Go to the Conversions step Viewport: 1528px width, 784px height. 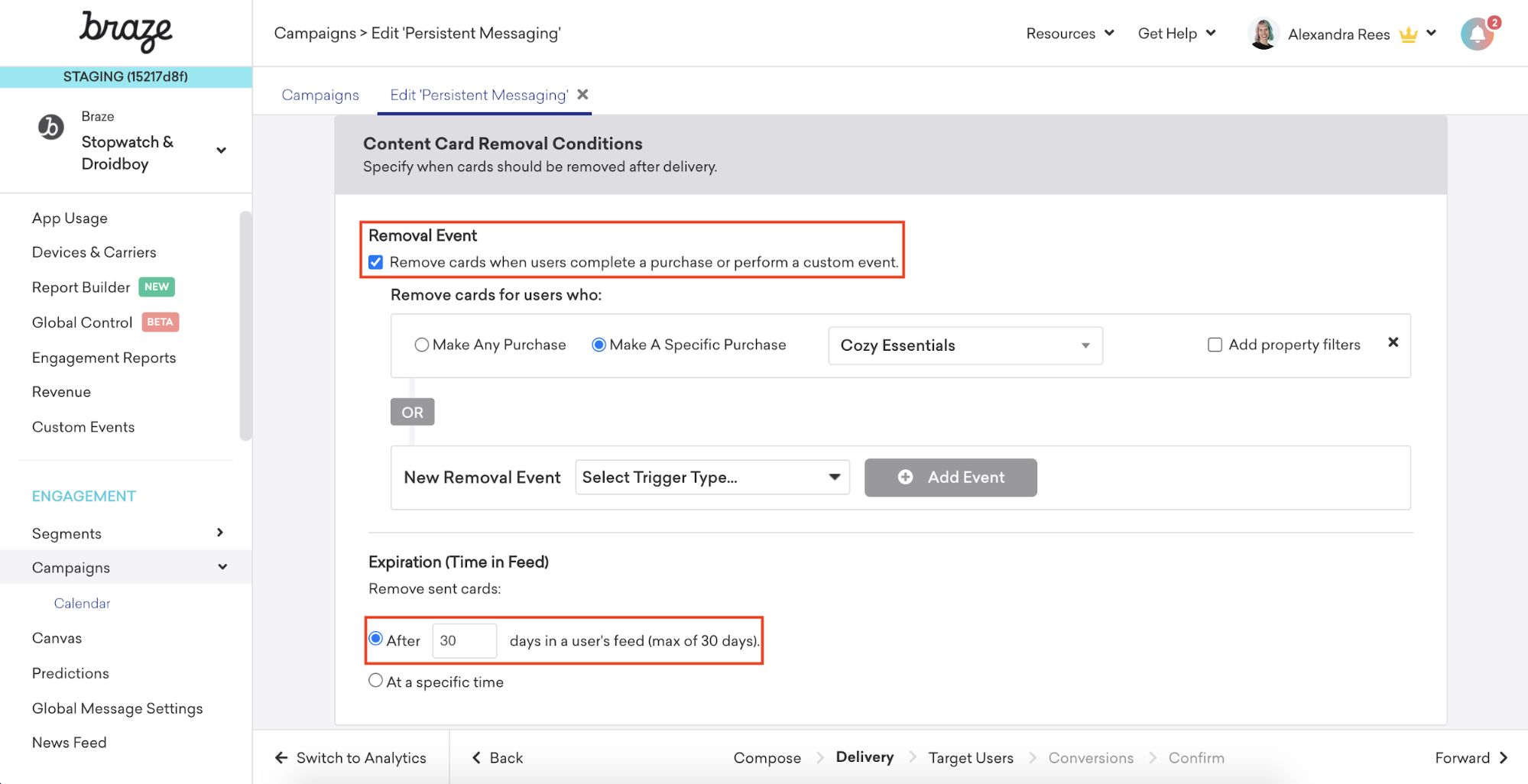coord(1091,757)
